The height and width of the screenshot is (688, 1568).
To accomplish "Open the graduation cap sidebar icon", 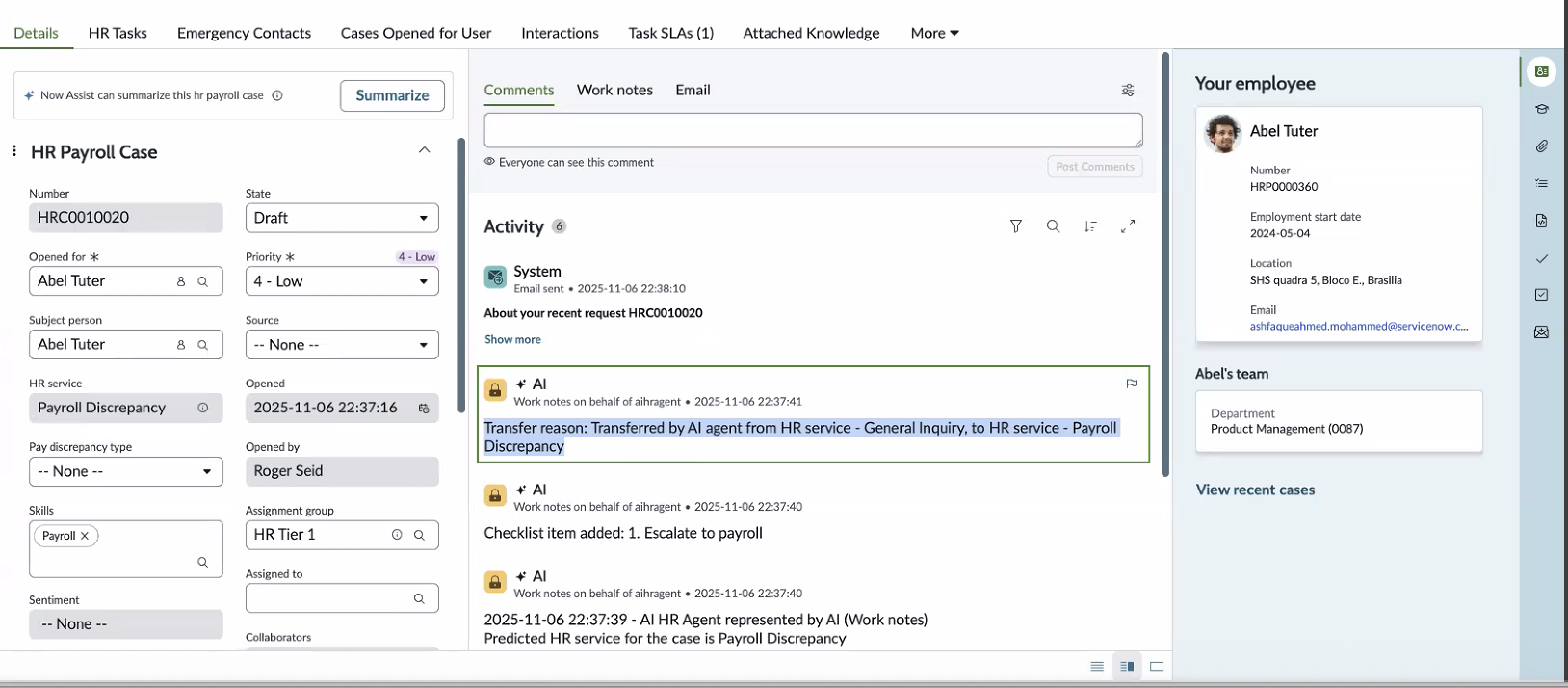I will pos(1542,109).
